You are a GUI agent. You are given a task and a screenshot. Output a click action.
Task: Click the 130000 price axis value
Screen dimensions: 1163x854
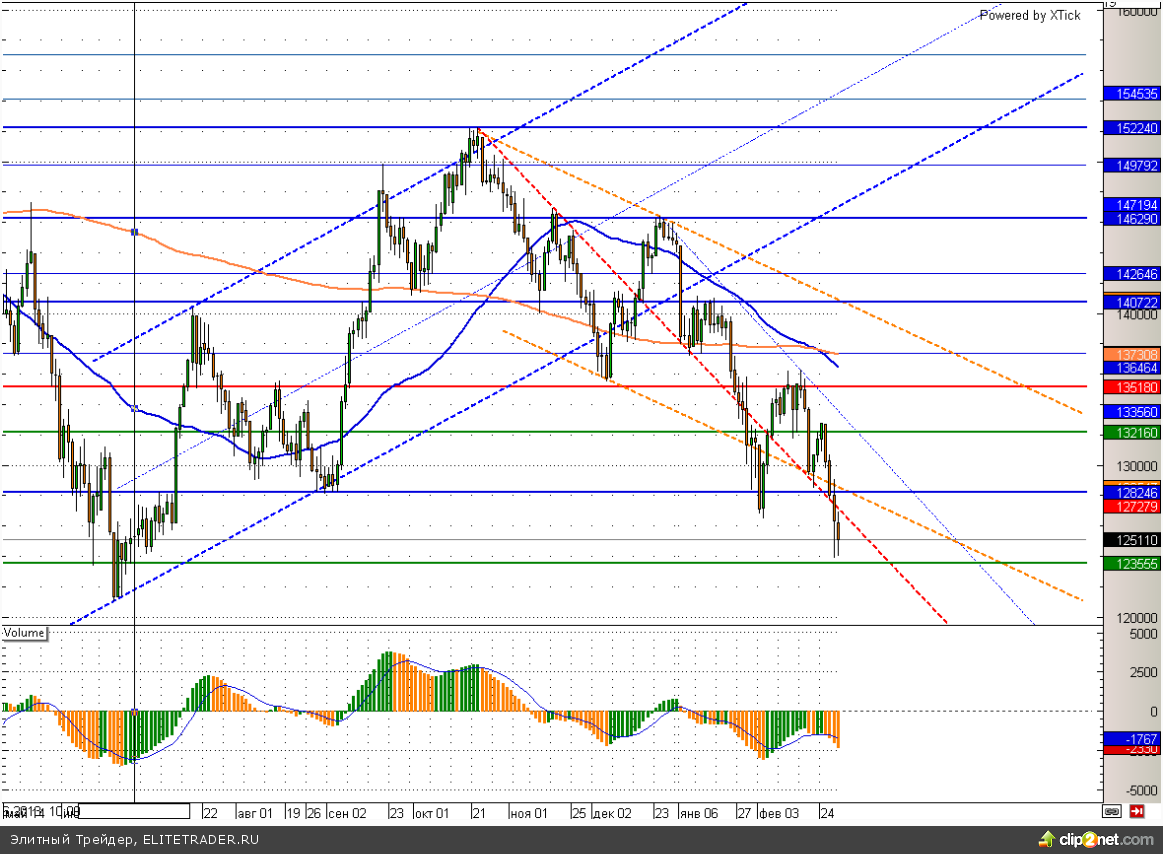1136,466
